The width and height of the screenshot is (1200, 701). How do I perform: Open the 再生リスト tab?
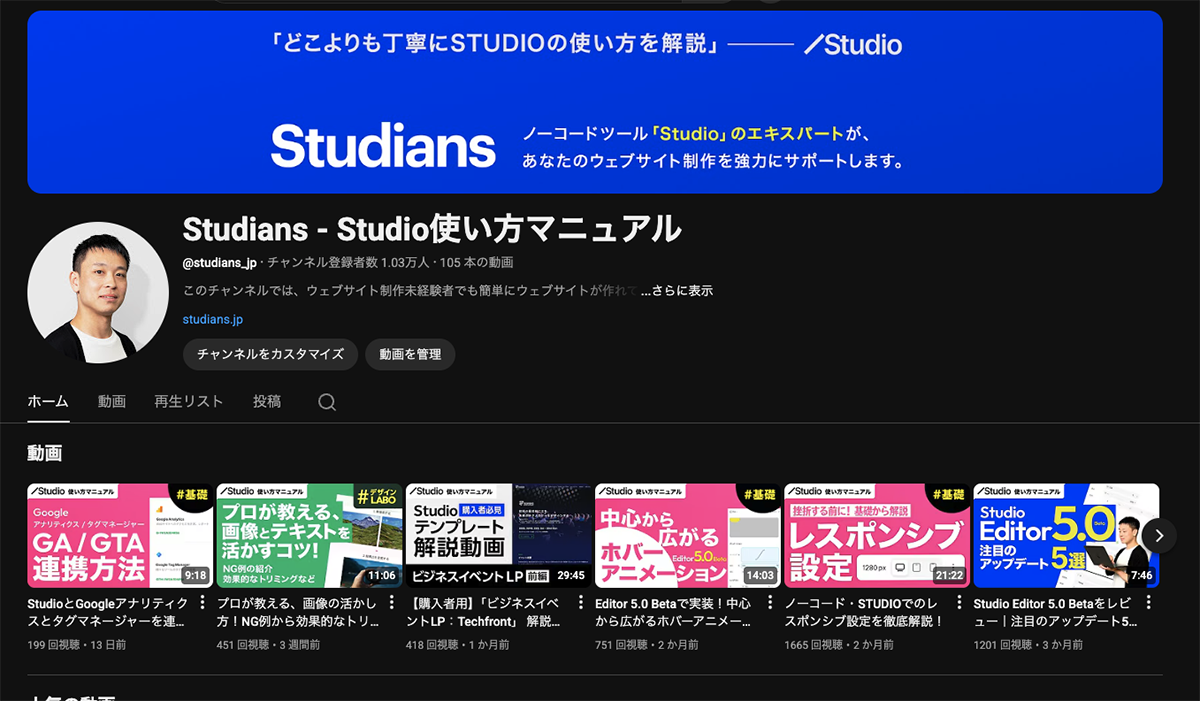[189, 401]
